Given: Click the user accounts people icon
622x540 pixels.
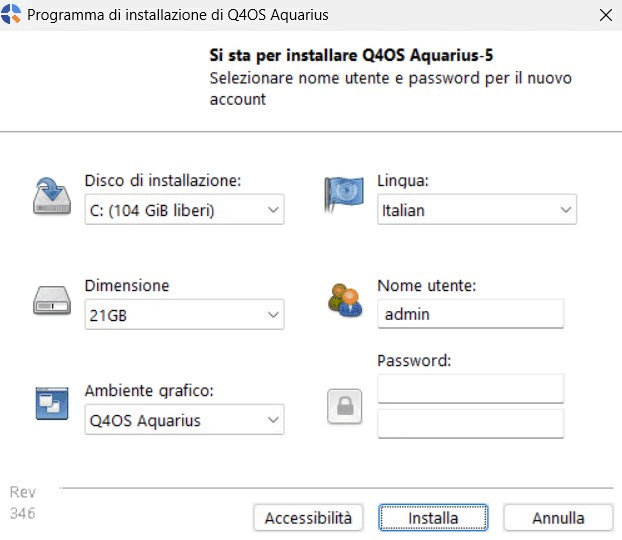Looking at the screenshot, I should point(345,300).
